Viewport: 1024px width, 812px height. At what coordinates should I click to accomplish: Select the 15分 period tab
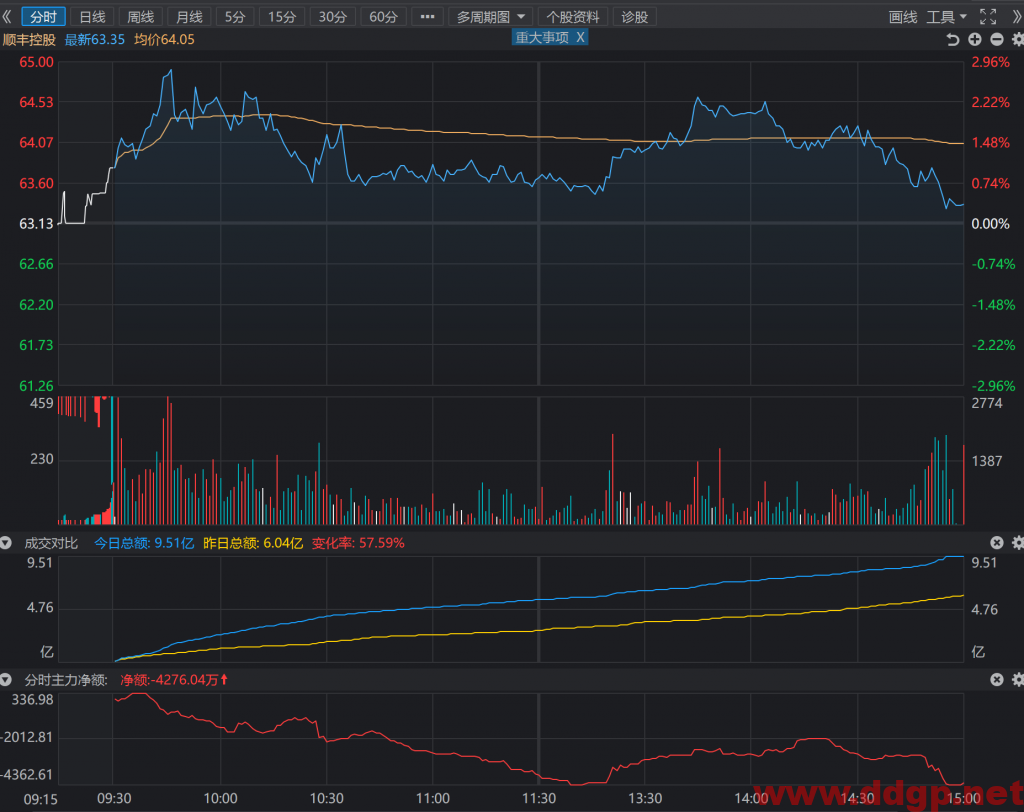point(282,17)
